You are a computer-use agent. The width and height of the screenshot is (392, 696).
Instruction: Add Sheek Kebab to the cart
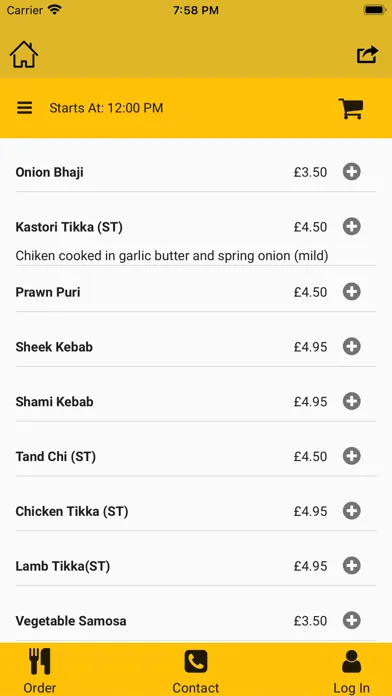pos(352,347)
